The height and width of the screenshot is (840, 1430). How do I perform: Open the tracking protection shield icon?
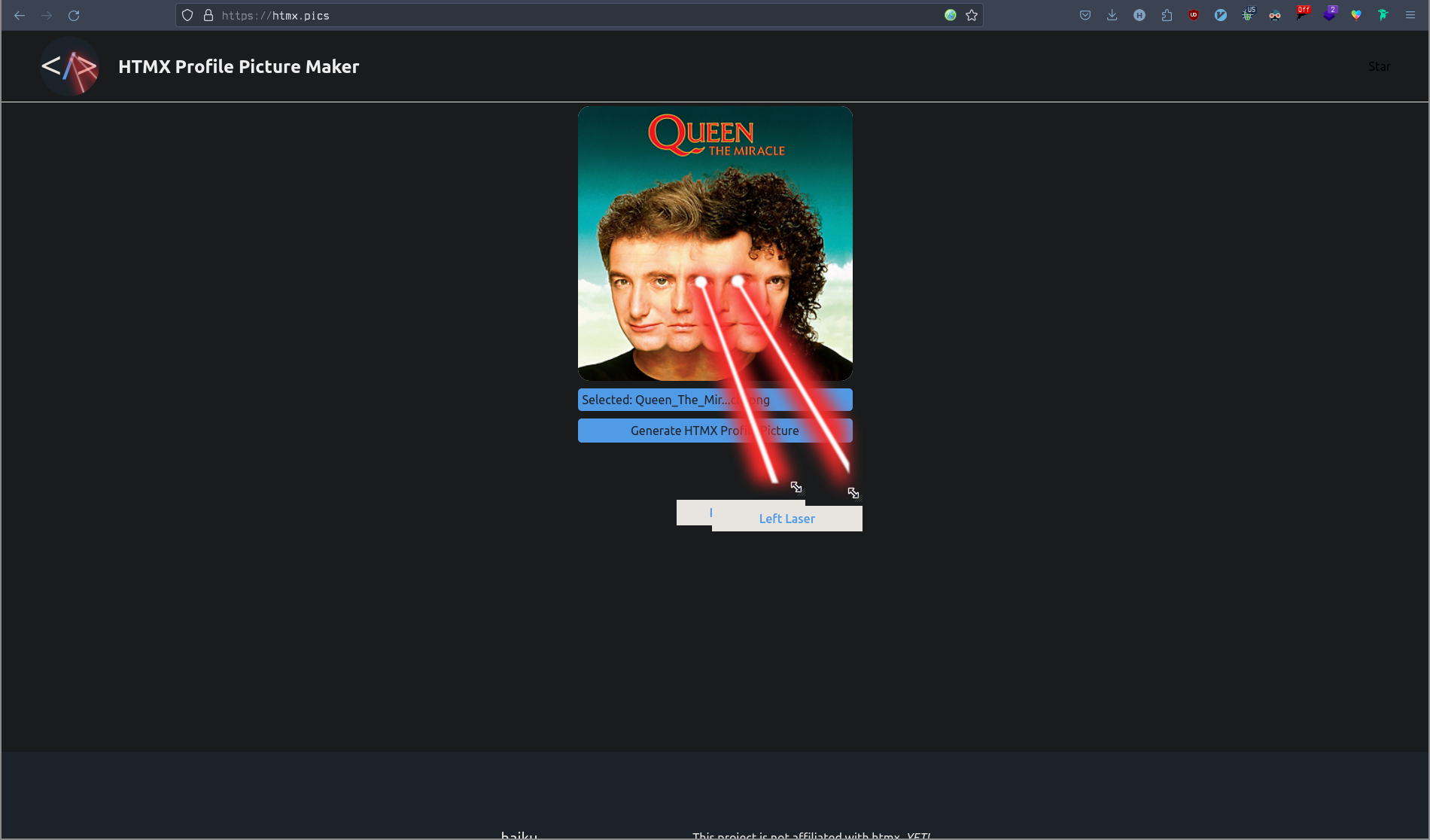click(187, 15)
